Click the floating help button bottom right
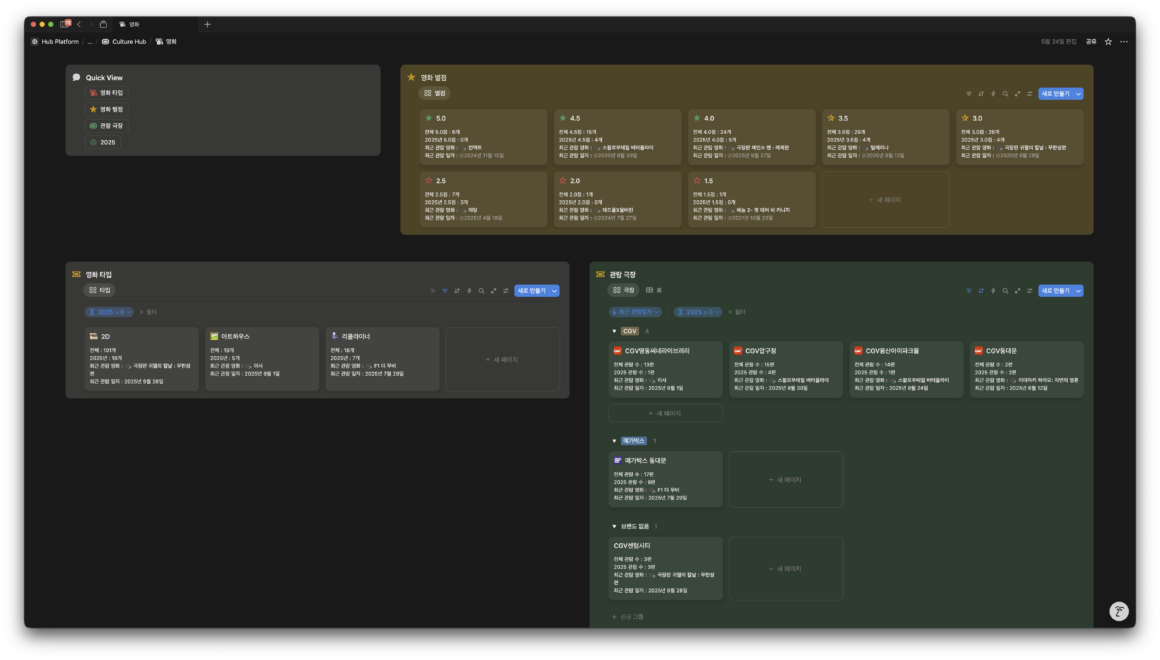Screen dimensions: 1160x660 pos(1119,611)
